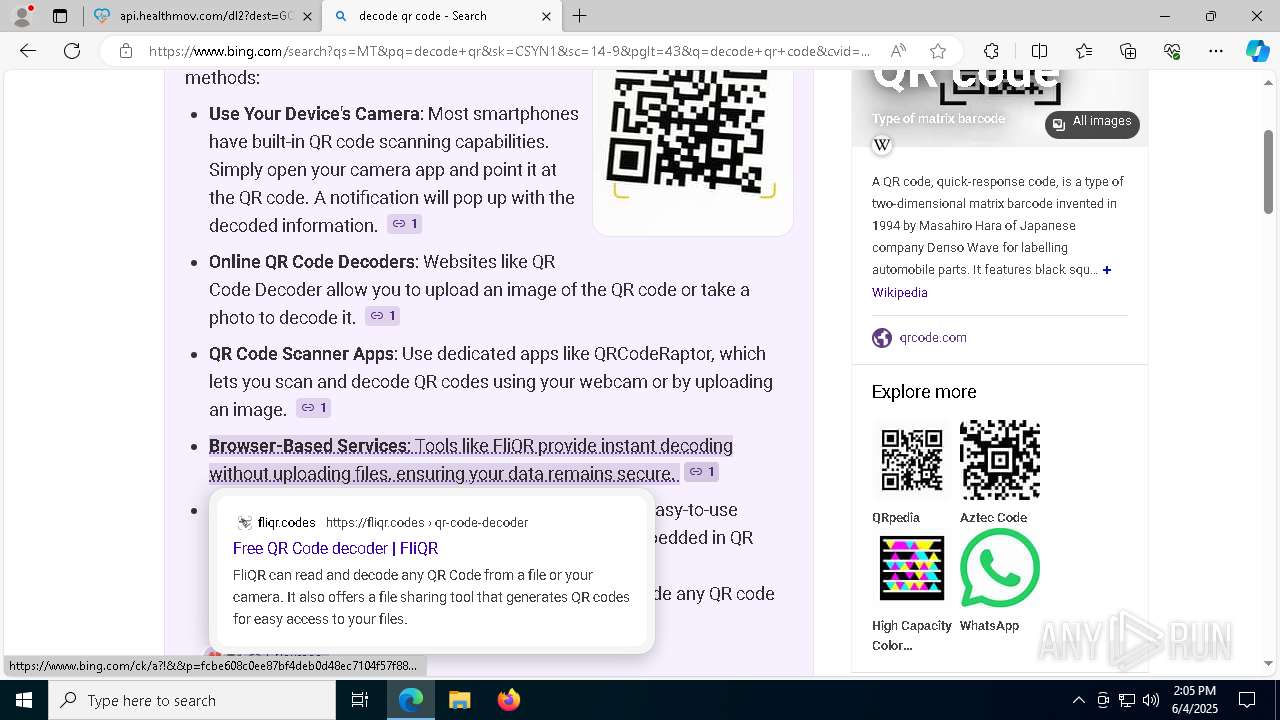
Task: Open the Wikipedia source link
Action: [x=899, y=292]
